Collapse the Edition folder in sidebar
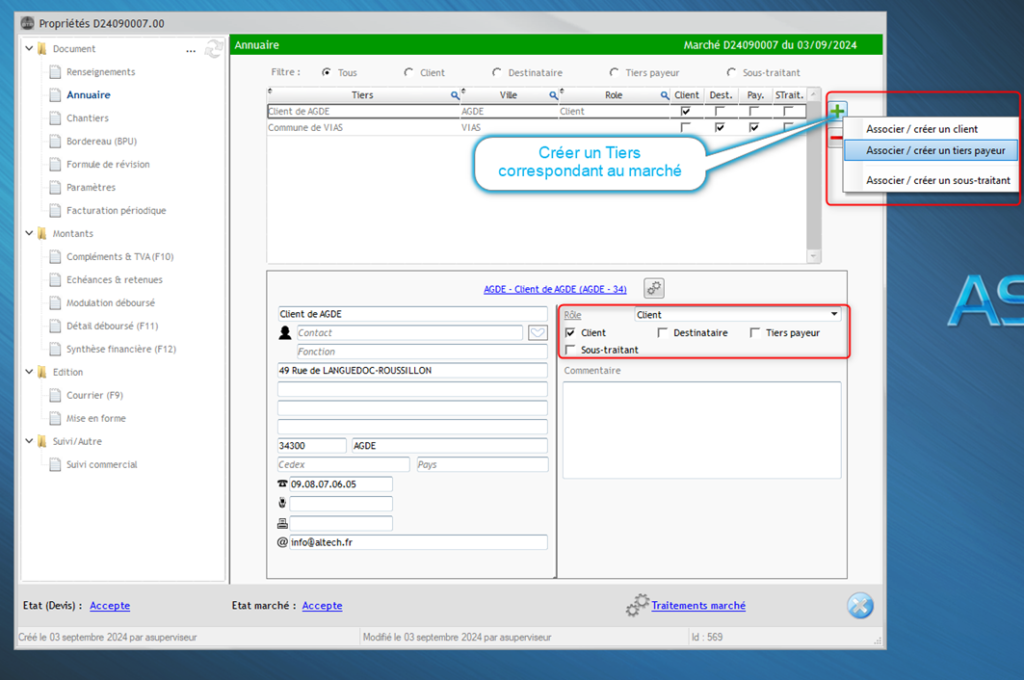The image size is (1024, 680). (28, 372)
